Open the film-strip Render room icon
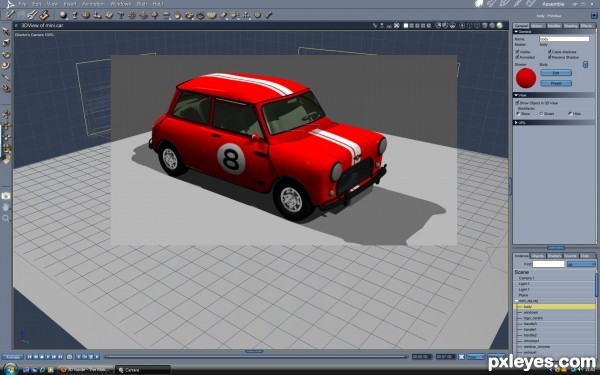The image size is (600, 375). tap(531, 4)
